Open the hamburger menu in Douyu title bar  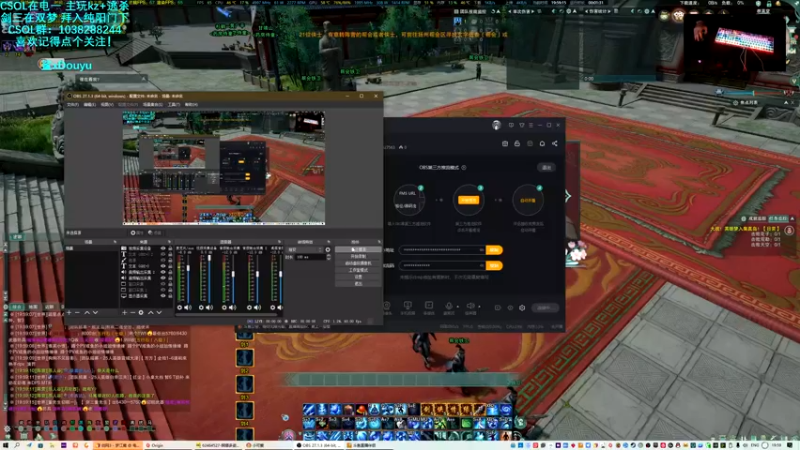531,125
